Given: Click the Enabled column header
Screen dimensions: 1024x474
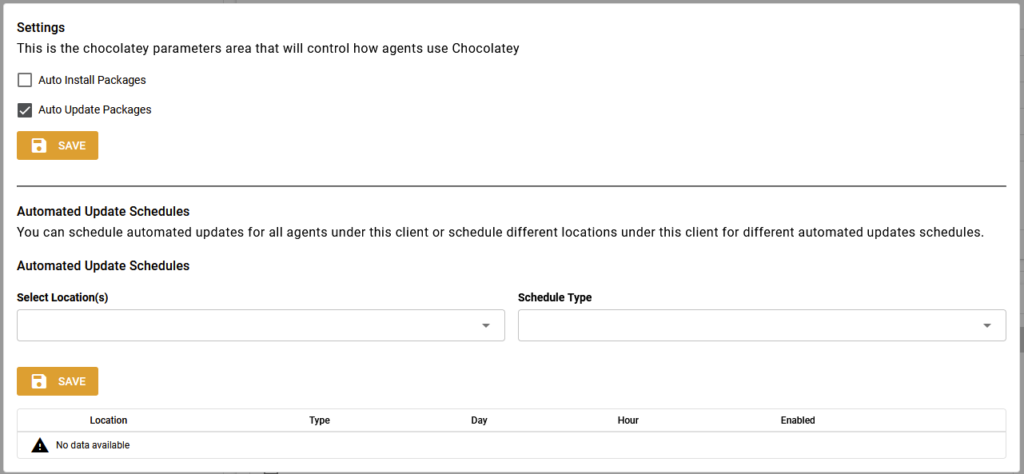Looking at the screenshot, I should click(797, 420).
